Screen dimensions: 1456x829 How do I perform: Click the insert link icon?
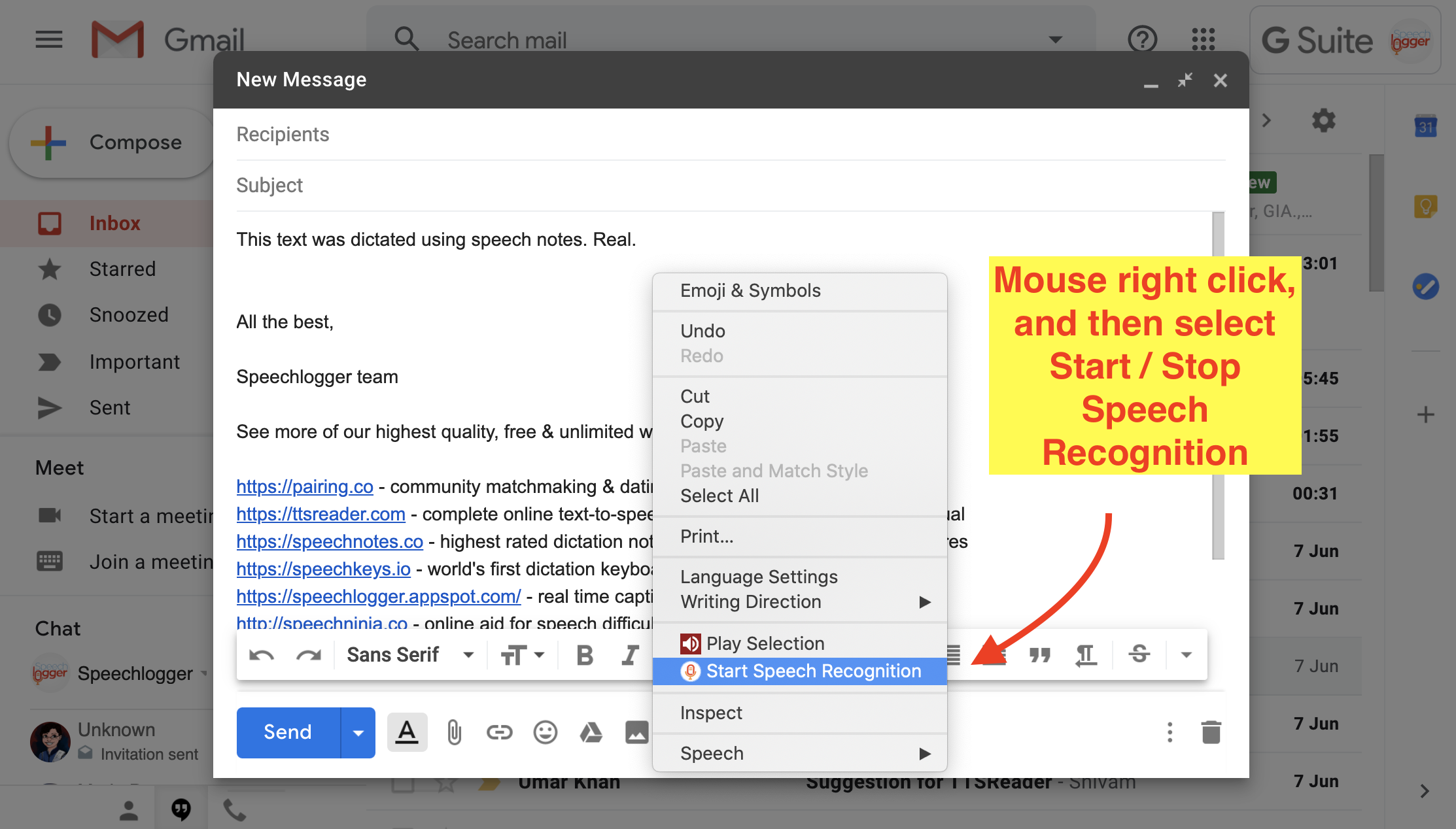point(499,732)
